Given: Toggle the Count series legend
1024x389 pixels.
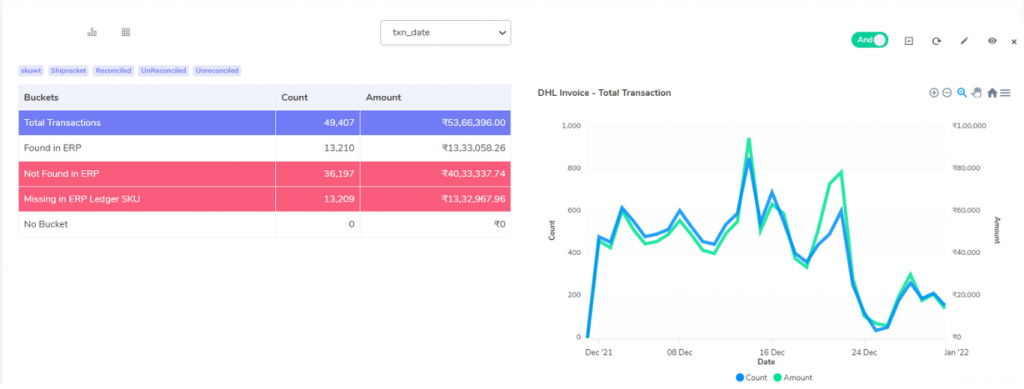Looking at the screenshot, I should [752, 377].
